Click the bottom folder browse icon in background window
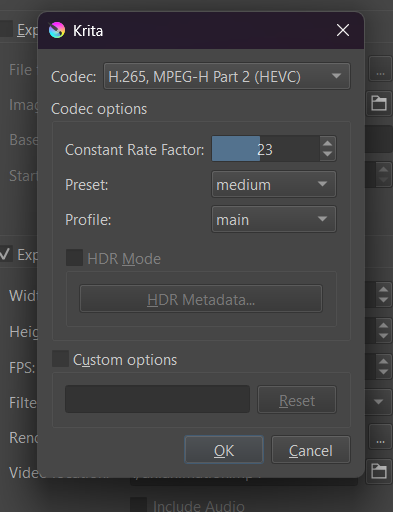This screenshot has height=512, width=393. [379, 471]
